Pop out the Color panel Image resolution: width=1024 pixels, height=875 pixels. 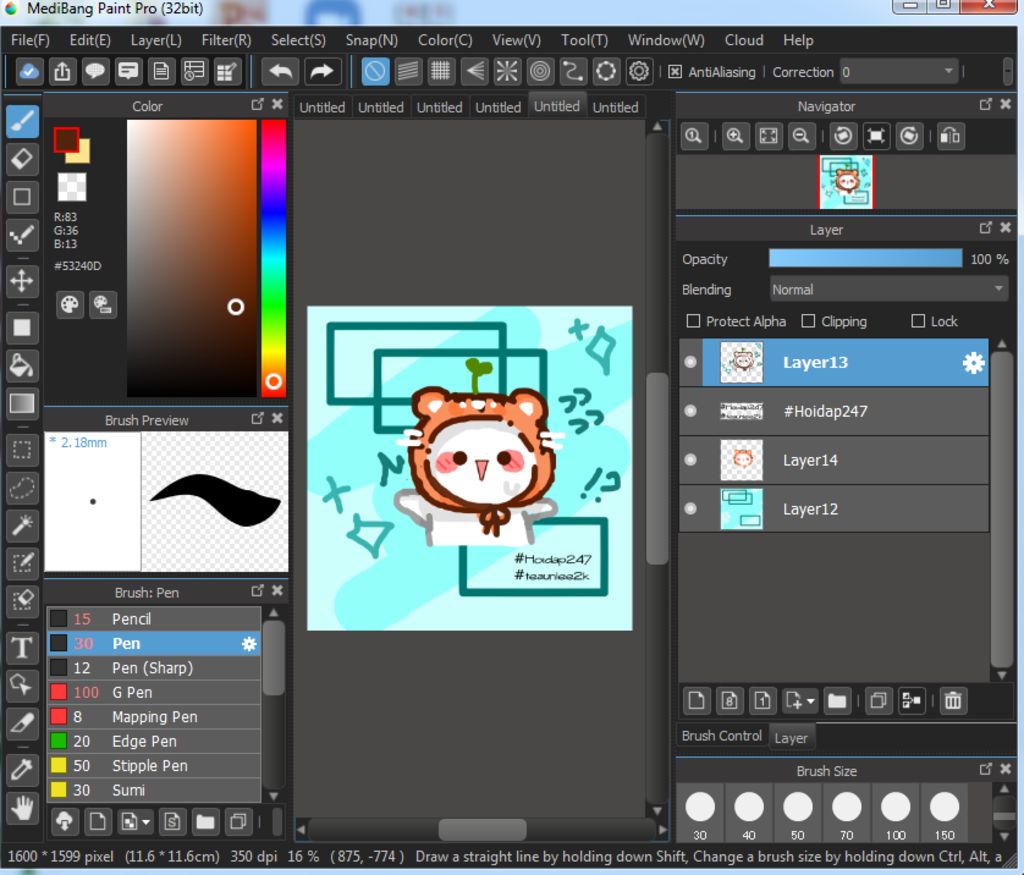(x=257, y=104)
